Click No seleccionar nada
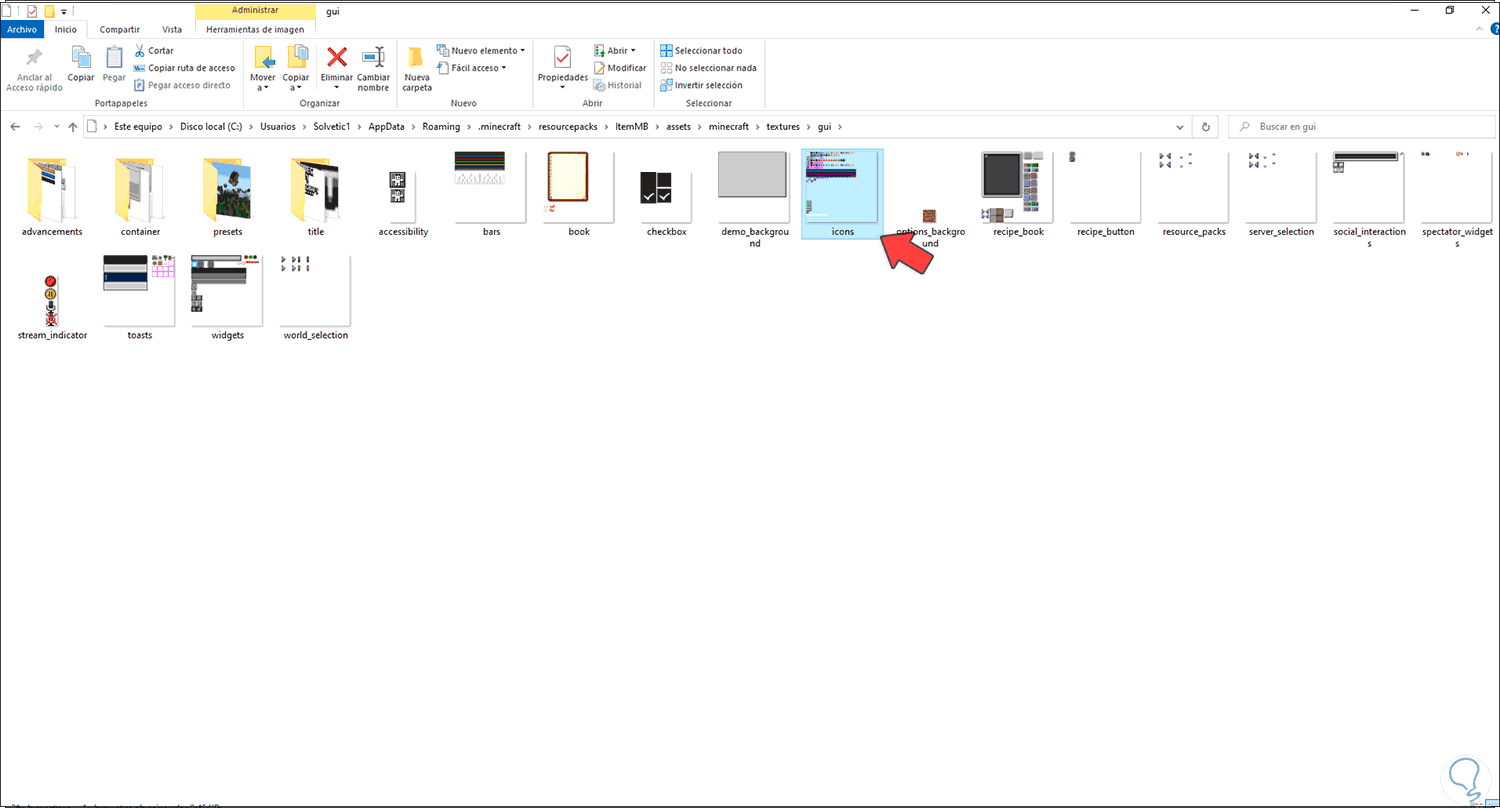Image resolution: width=1500 pixels, height=808 pixels. [x=708, y=68]
